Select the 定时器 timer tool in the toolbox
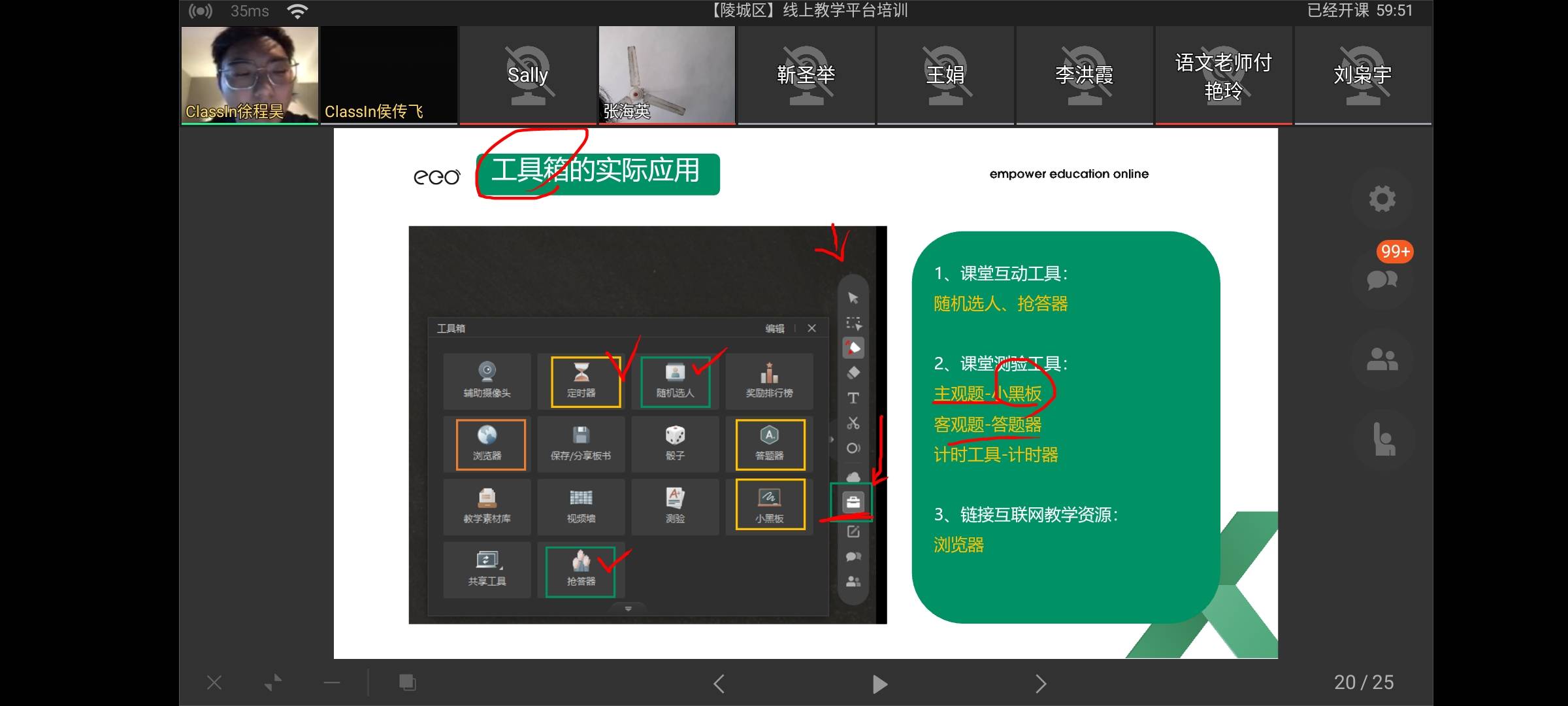Screen dimensions: 1568x706 click(x=583, y=382)
